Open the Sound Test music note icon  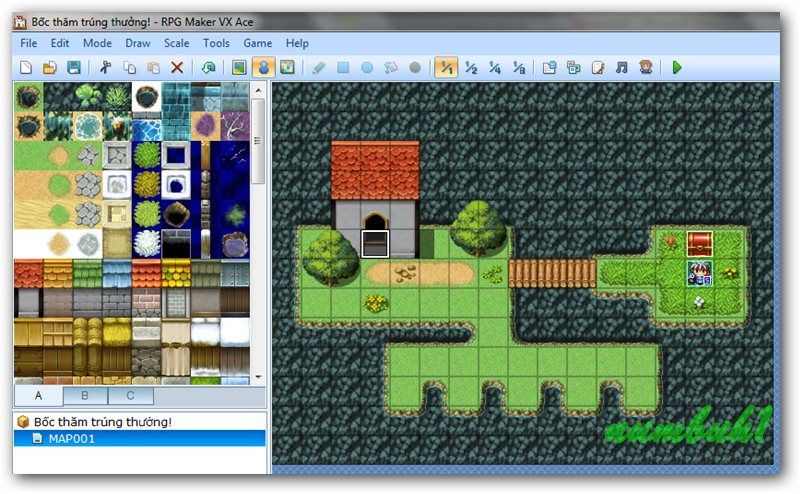coord(621,67)
